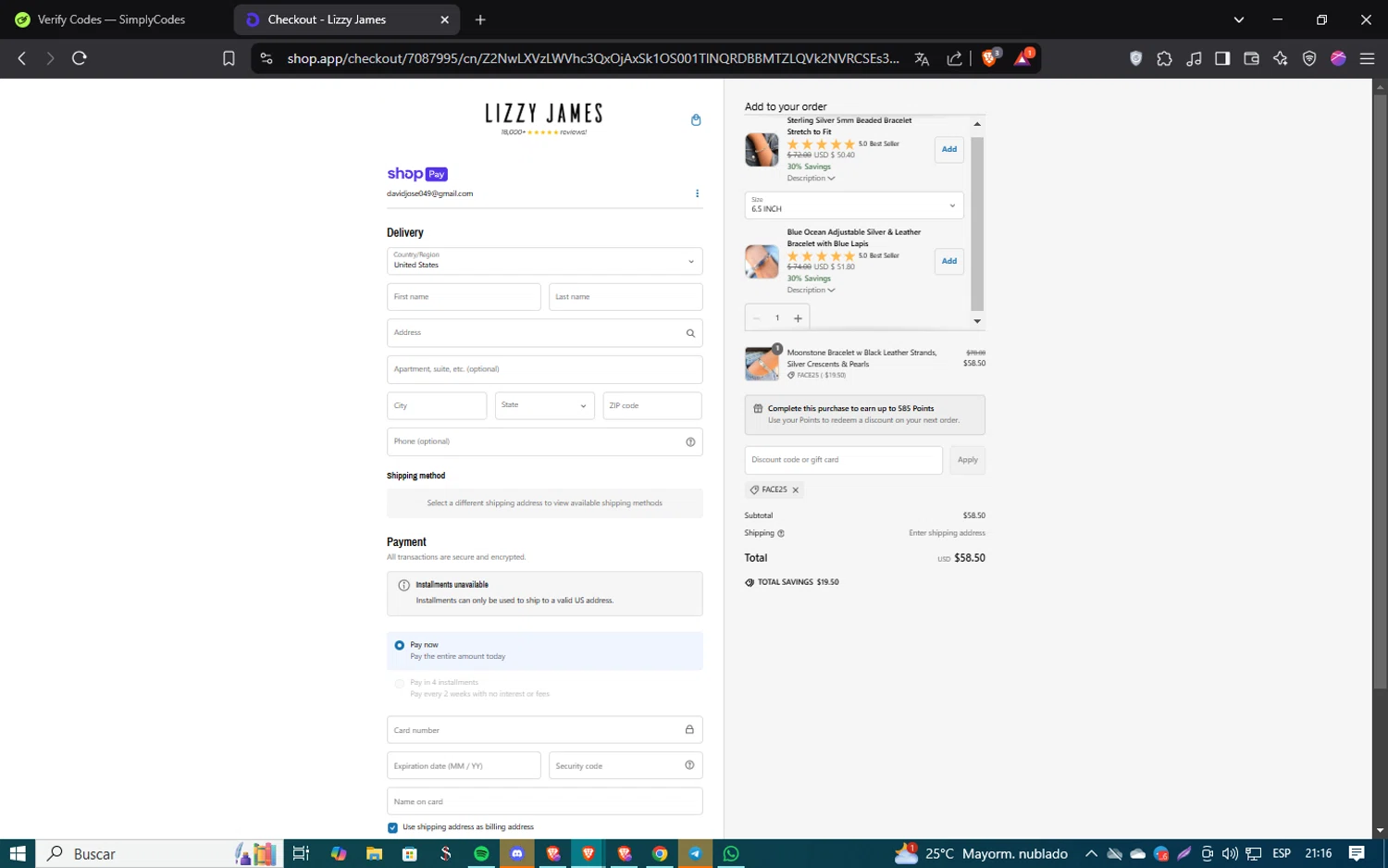The height and width of the screenshot is (868, 1388).
Task: Open the Brave Wallet icon
Action: [1251, 58]
